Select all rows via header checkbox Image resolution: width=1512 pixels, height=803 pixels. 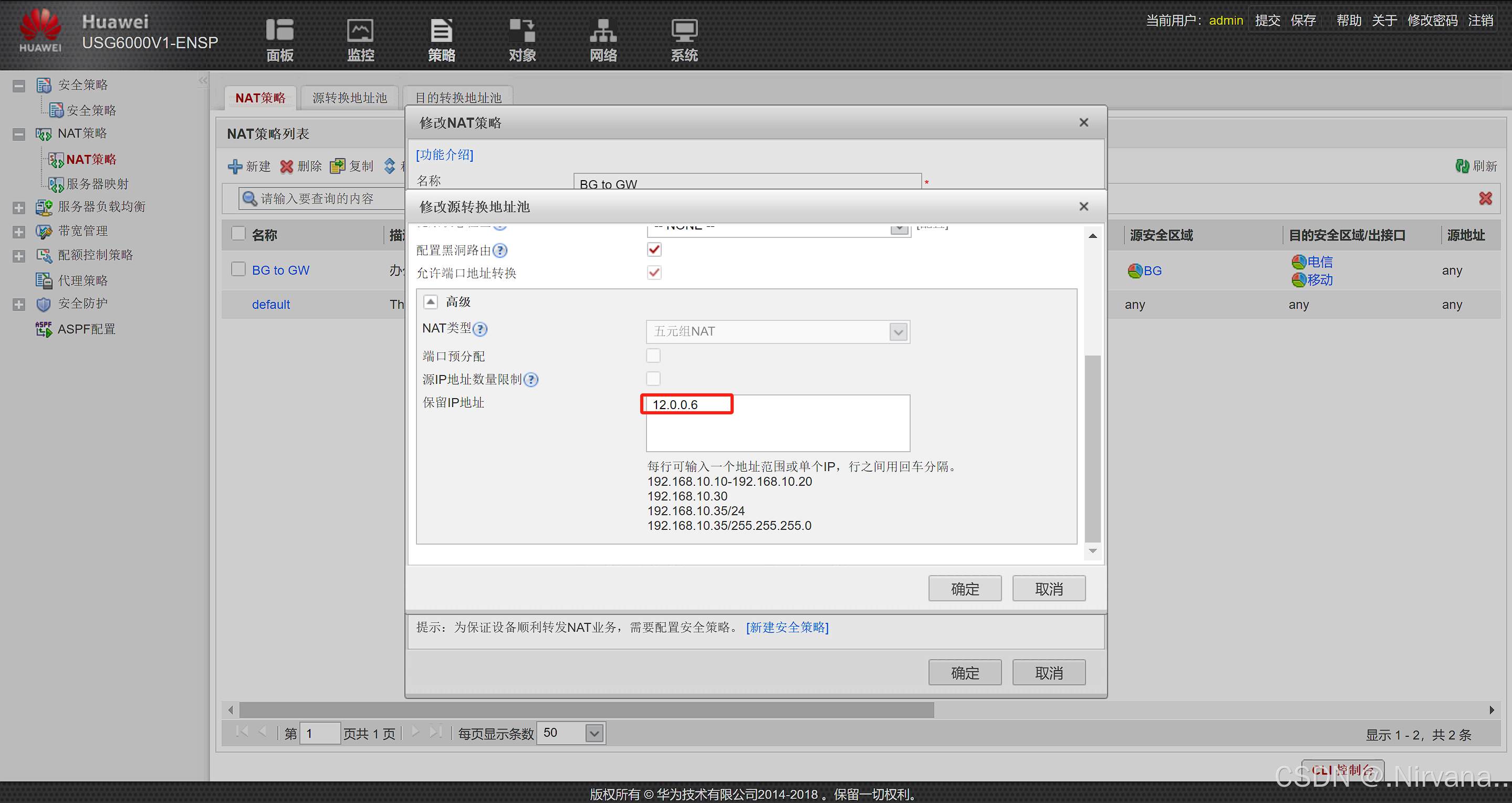point(238,234)
